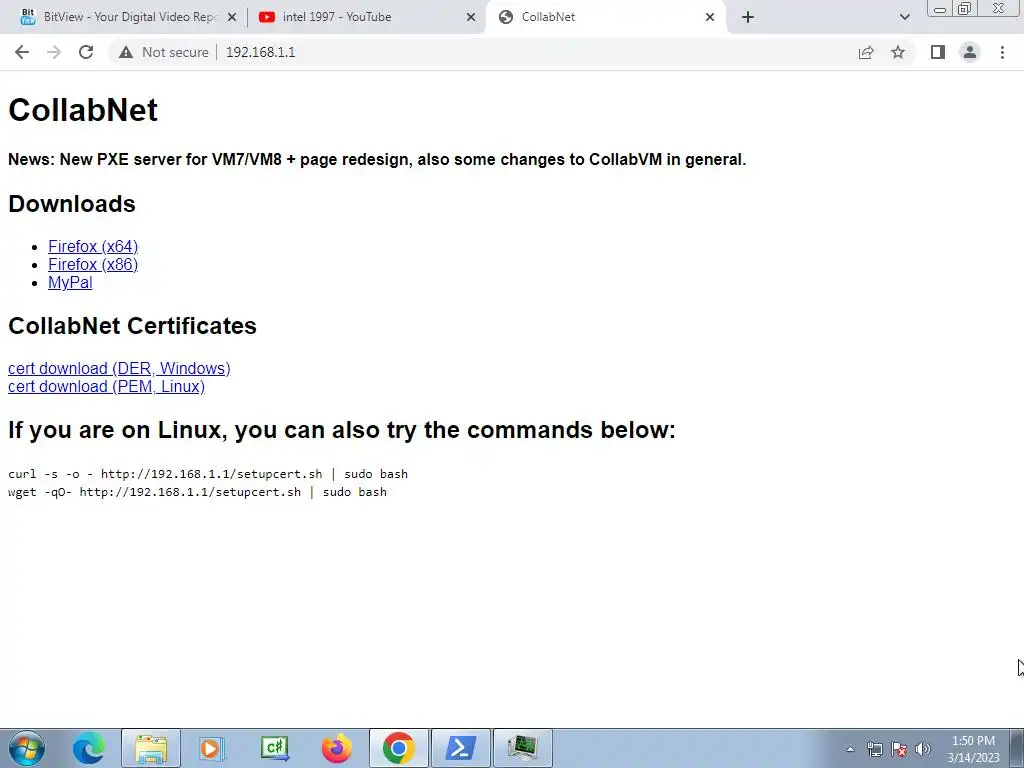Close the intel 1997 YouTube tab

[471, 17]
